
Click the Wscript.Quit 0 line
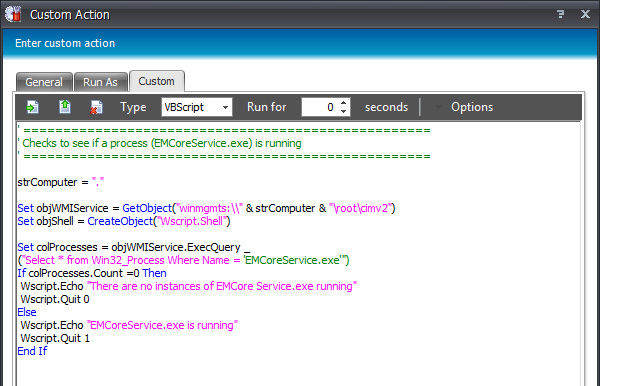(x=55, y=299)
